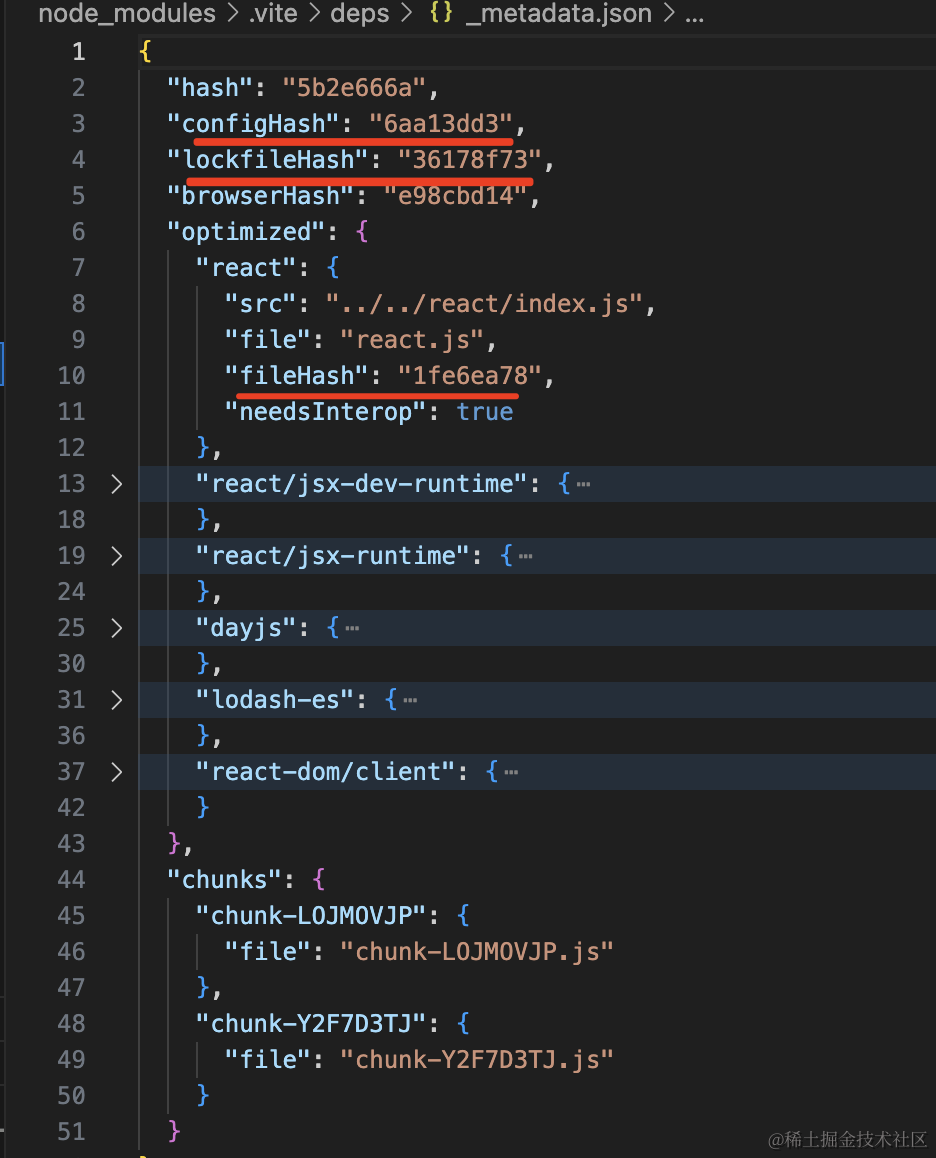The height and width of the screenshot is (1158, 936).
Task: Click the value "6aa13dd3"
Action: click(441, 124)
